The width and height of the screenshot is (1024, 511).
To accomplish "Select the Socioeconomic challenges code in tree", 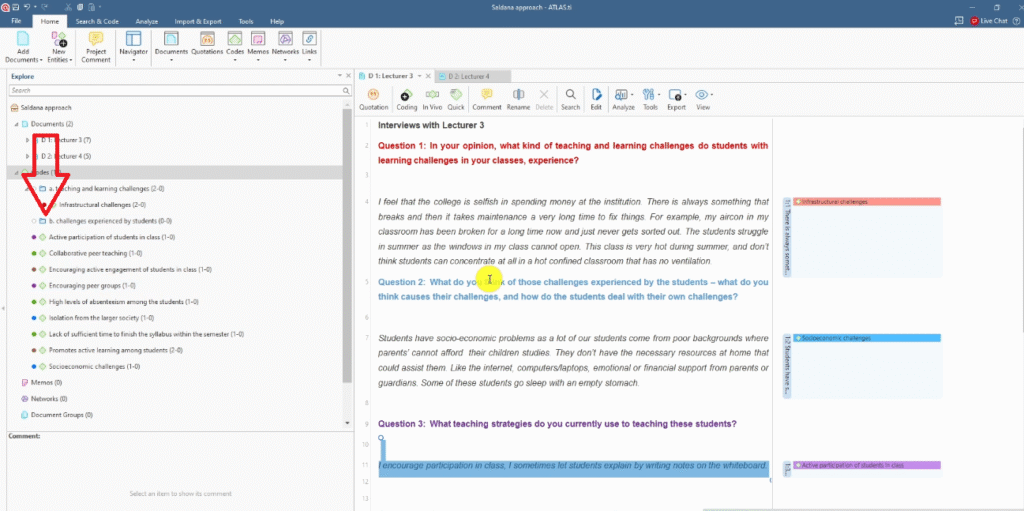I will point(88,366).
